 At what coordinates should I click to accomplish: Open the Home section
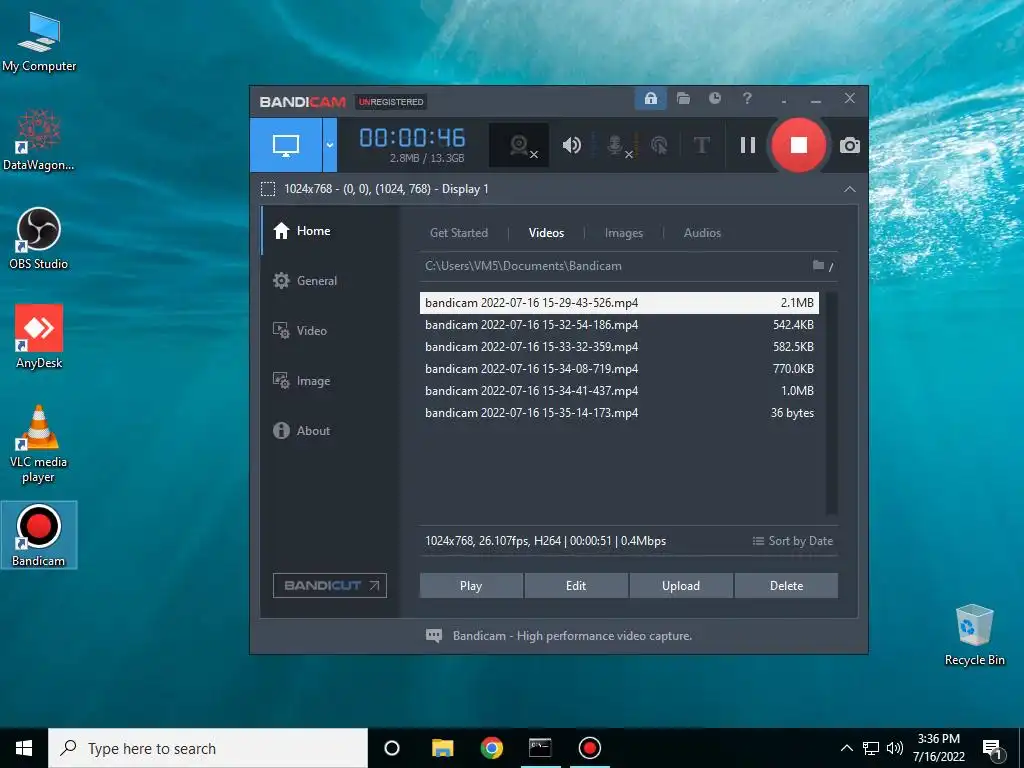pos(330,231)
